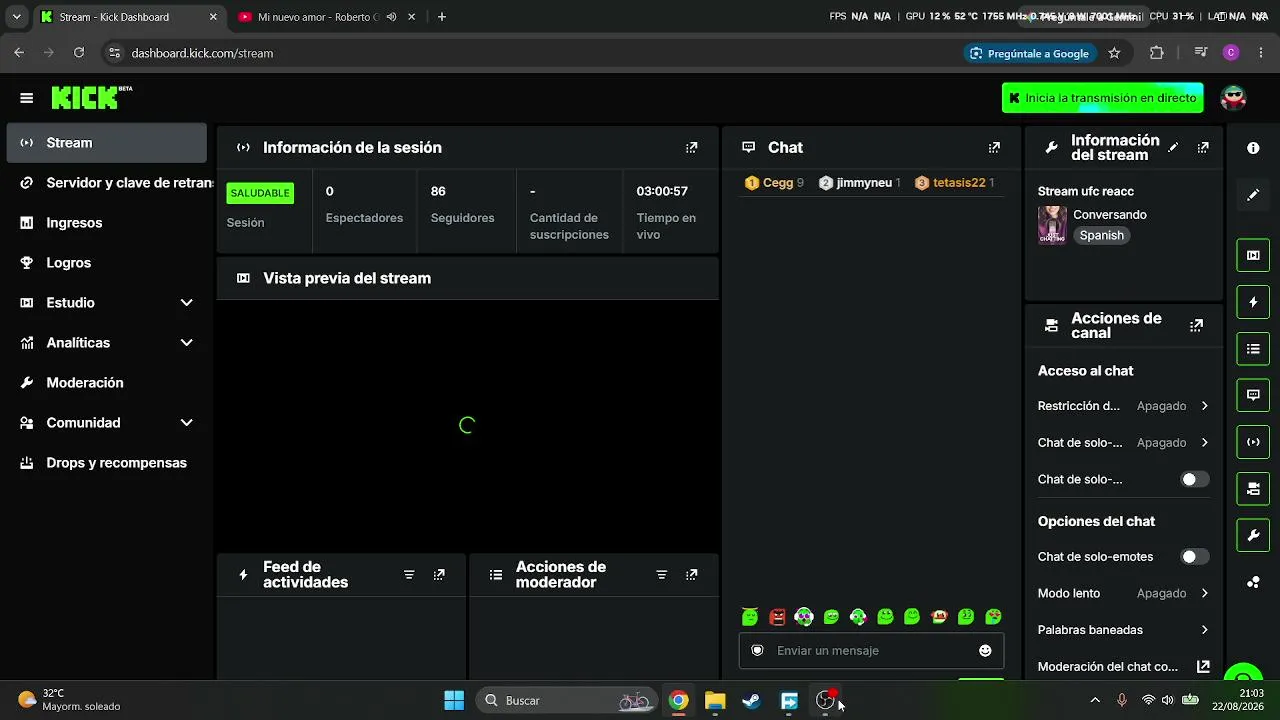Click the stream category thumbnail
Viewport: 1280px width, 720px height.
[1052, 225]
